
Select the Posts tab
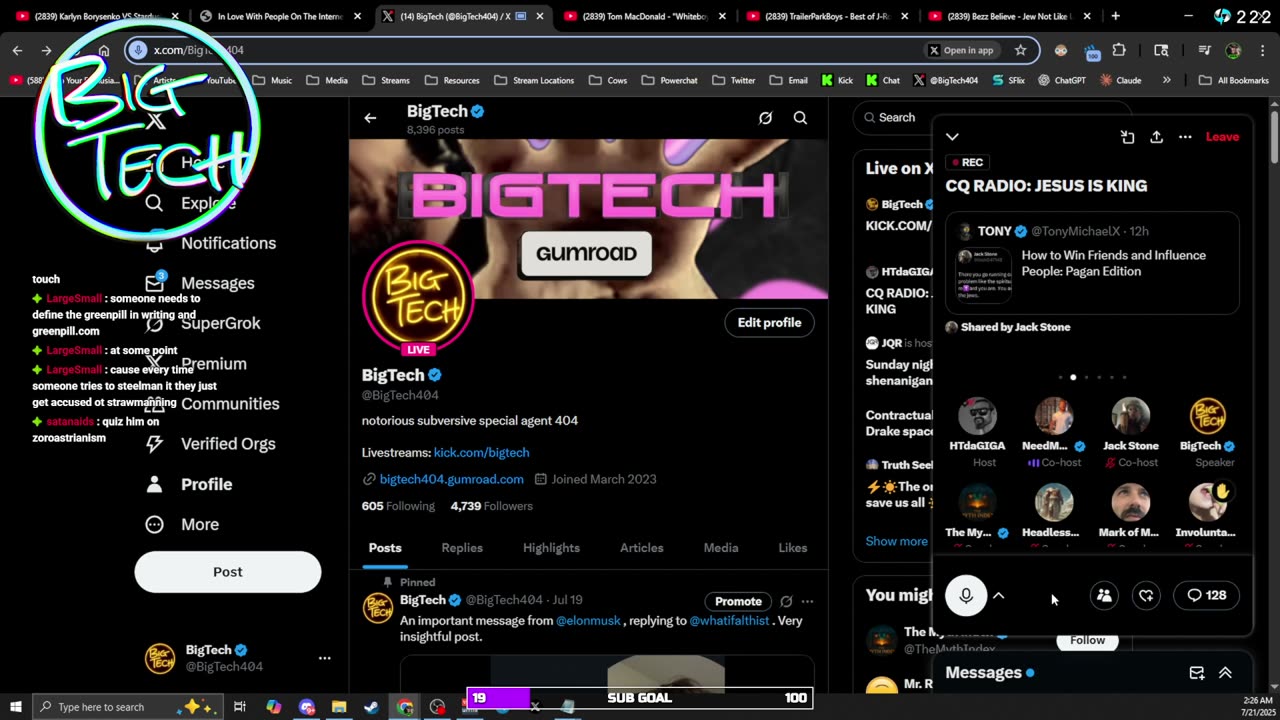click(x=385, y=548)
